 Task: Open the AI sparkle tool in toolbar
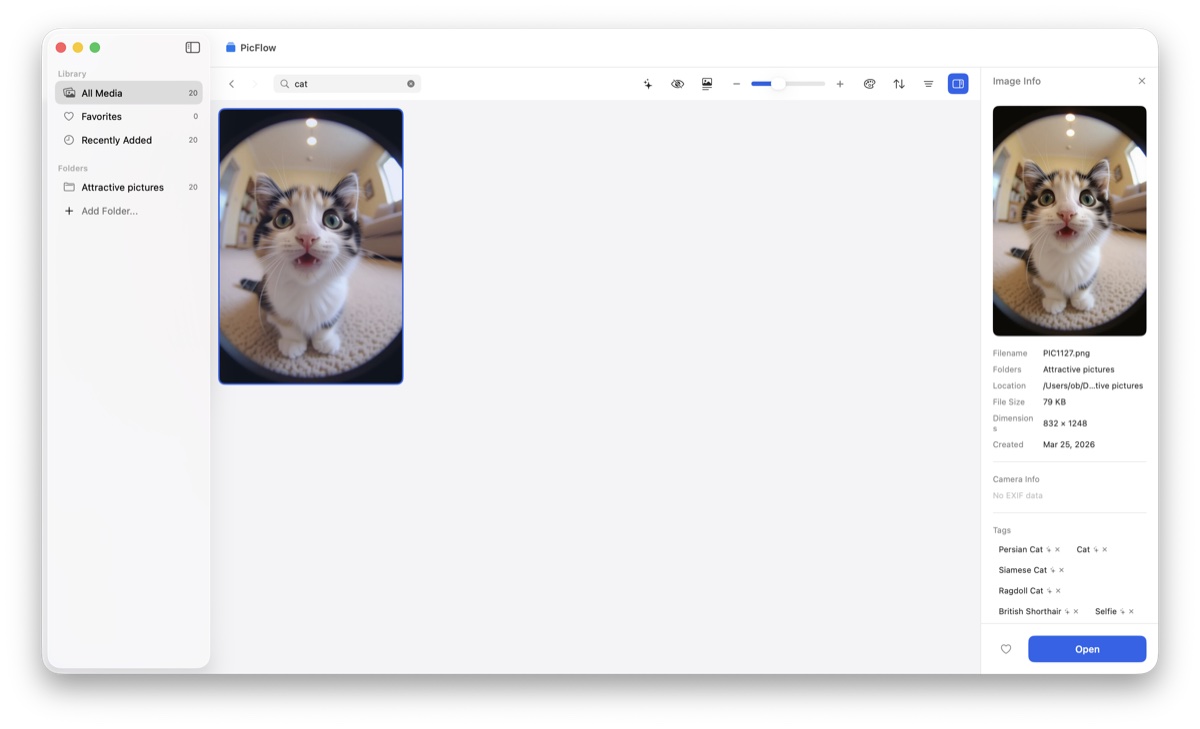[648, 84]
